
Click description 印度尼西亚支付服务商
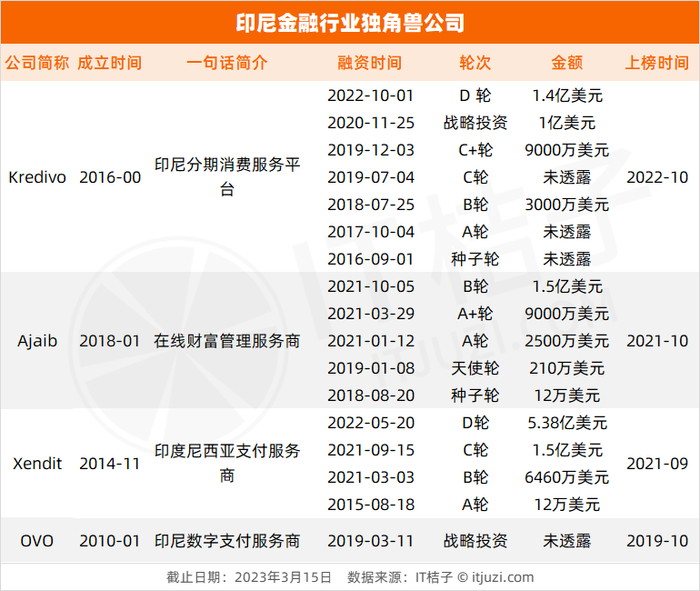point(227,463)
